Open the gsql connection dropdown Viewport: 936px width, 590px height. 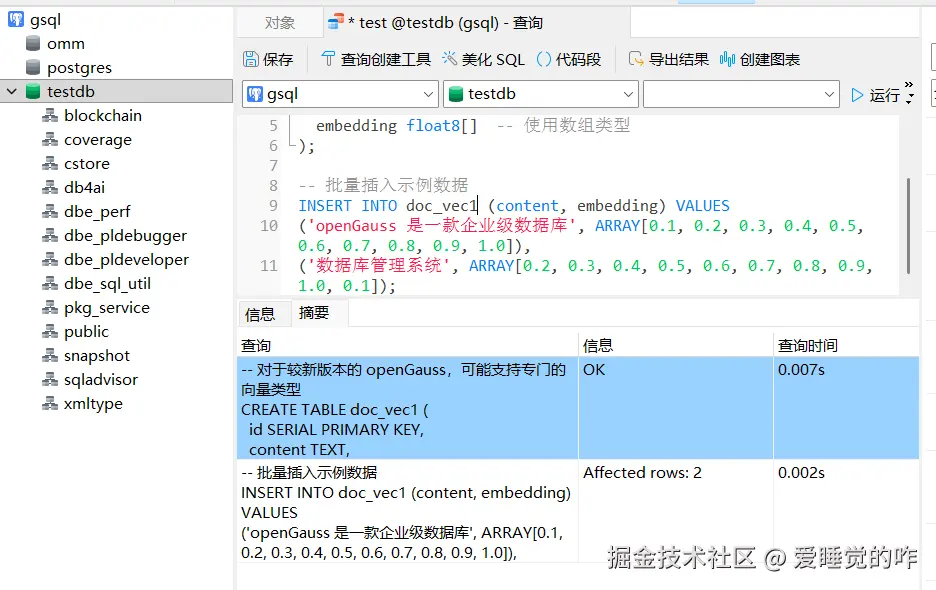click(340, 94)
